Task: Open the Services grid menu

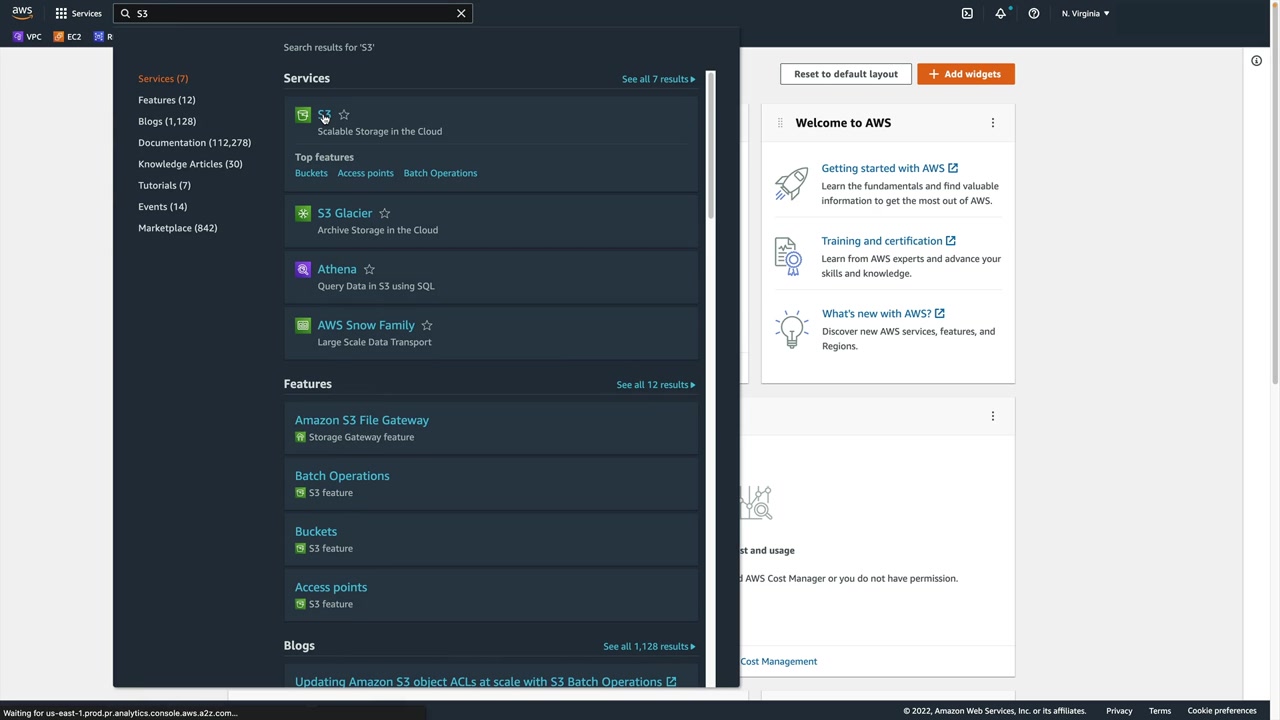Action: click(78, 13)
